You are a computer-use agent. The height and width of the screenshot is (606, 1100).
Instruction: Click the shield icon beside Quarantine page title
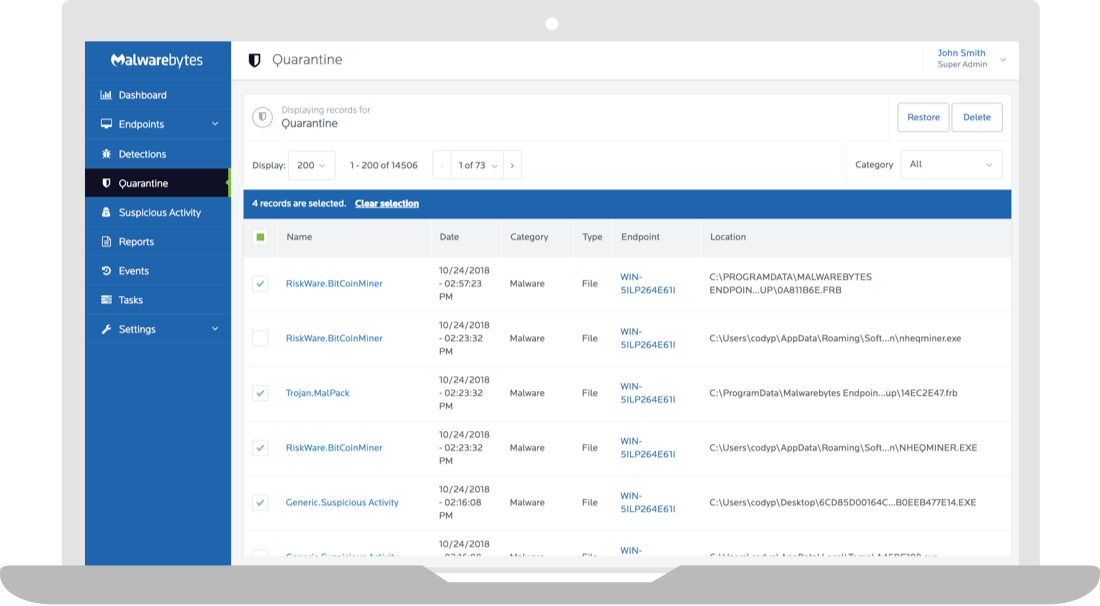tap(255, 60)
